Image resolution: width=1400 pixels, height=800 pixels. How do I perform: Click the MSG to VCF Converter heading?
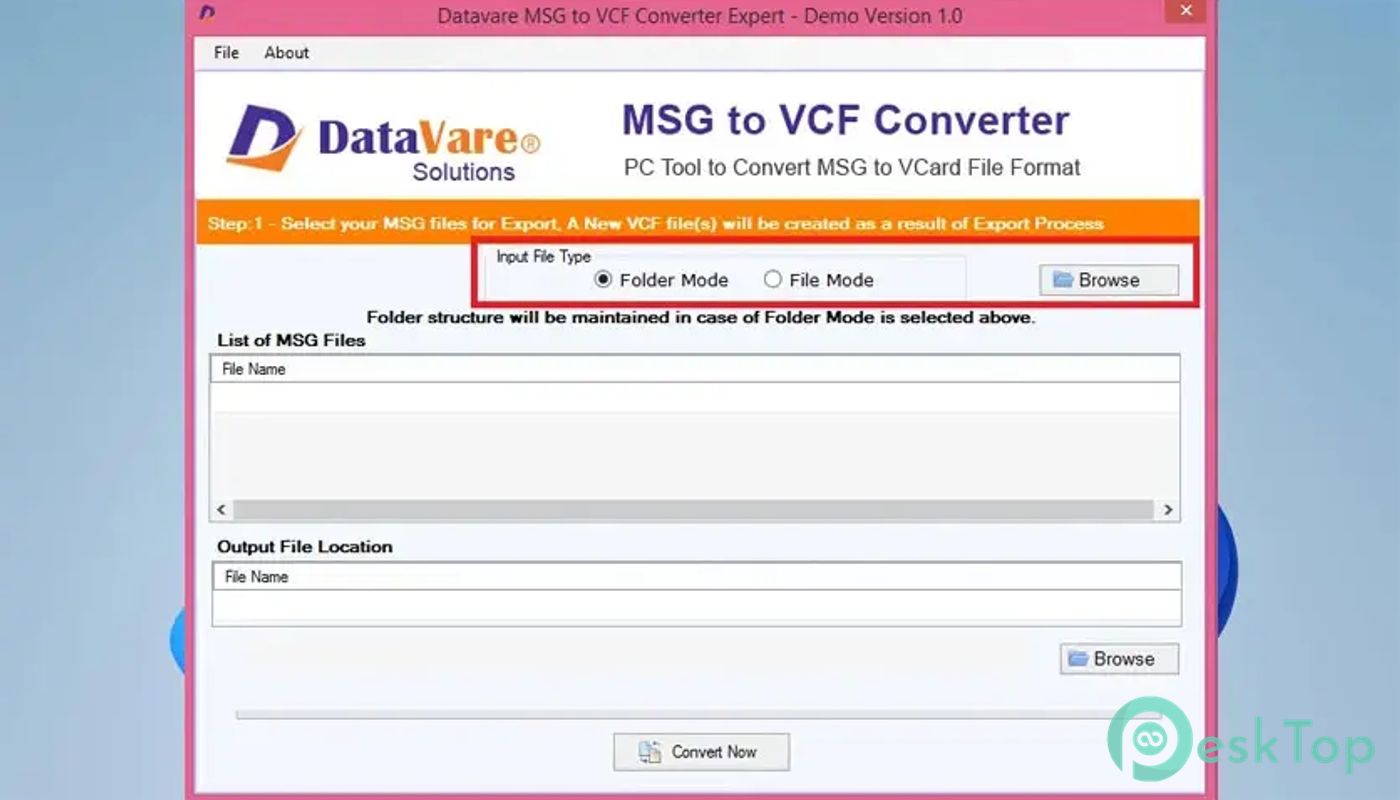point(845,121)
